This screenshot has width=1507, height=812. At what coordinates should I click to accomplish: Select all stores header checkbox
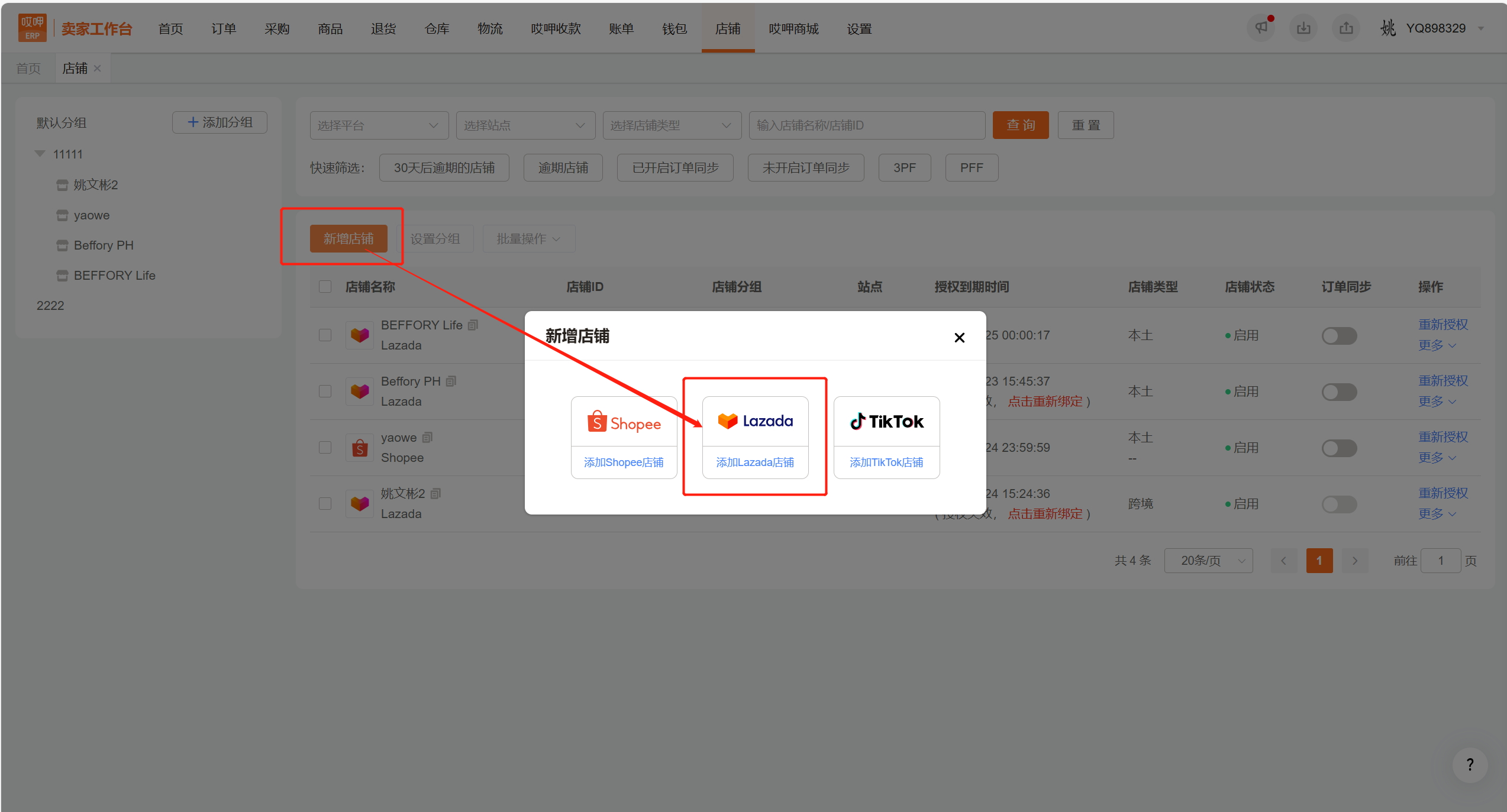(325, 287)
